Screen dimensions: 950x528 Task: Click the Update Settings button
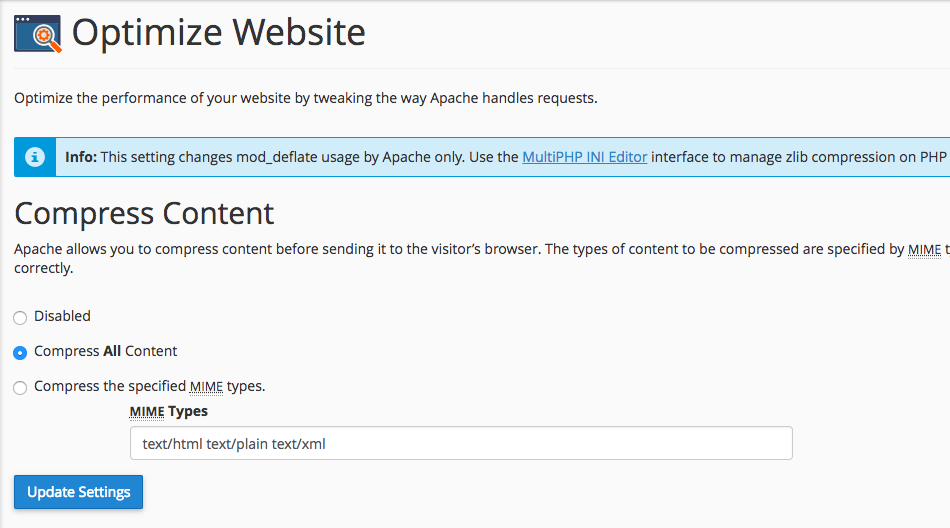pos(79,492)
